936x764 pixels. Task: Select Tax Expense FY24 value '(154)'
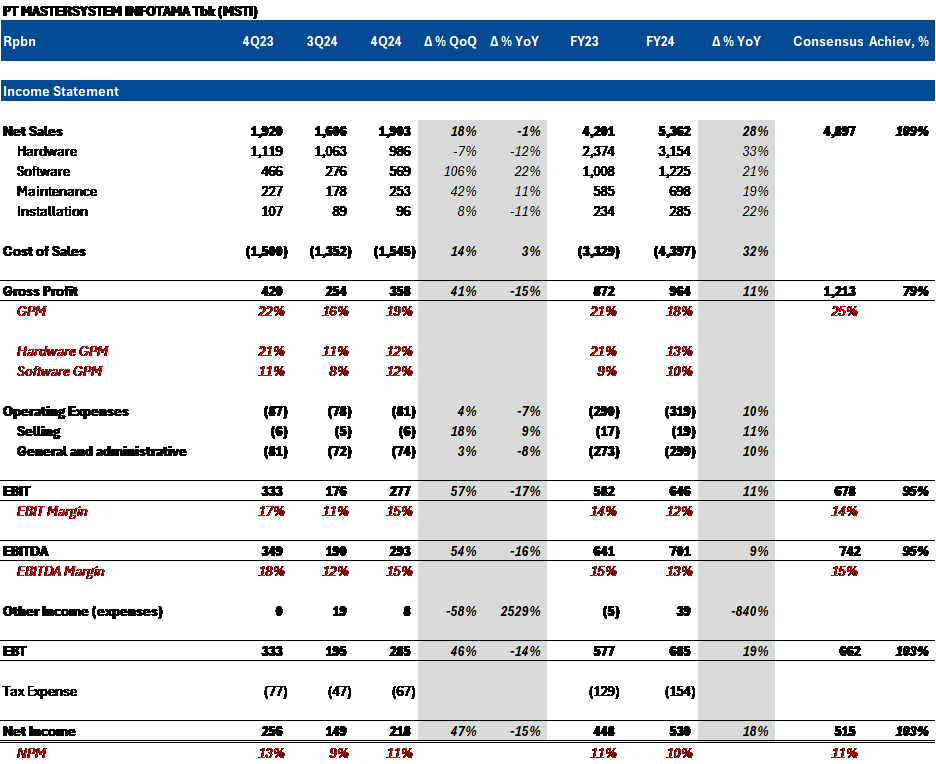[x=680, y=691]
